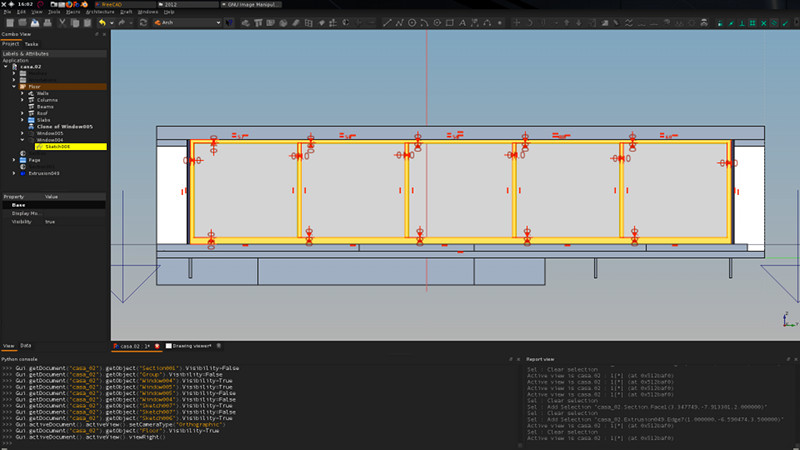The image size is (800, 450).
Task: Expand the Roof tree node
Action: [22, 113]
